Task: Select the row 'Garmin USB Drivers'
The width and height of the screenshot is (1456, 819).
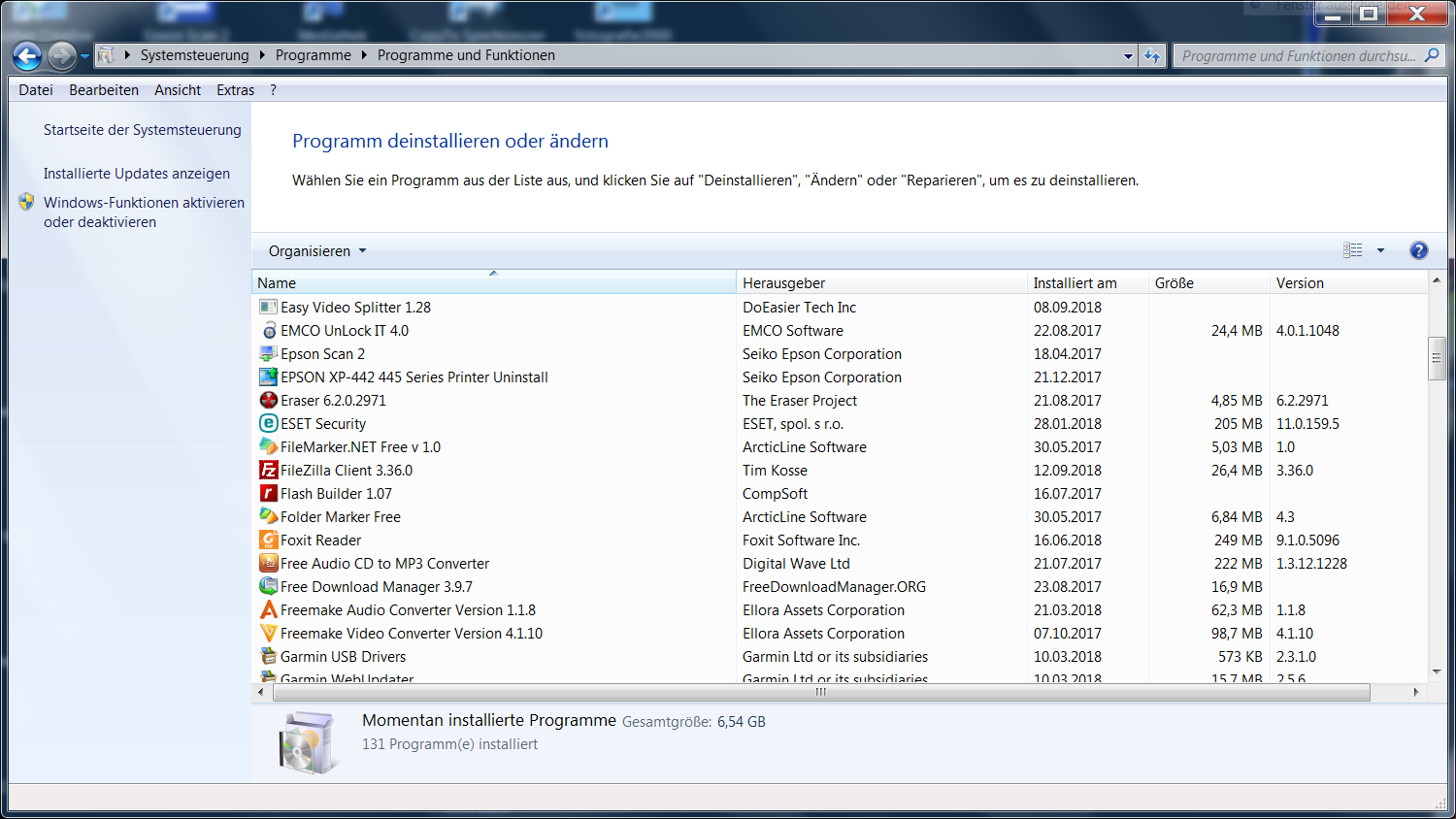Action: [x=840, y=657]
